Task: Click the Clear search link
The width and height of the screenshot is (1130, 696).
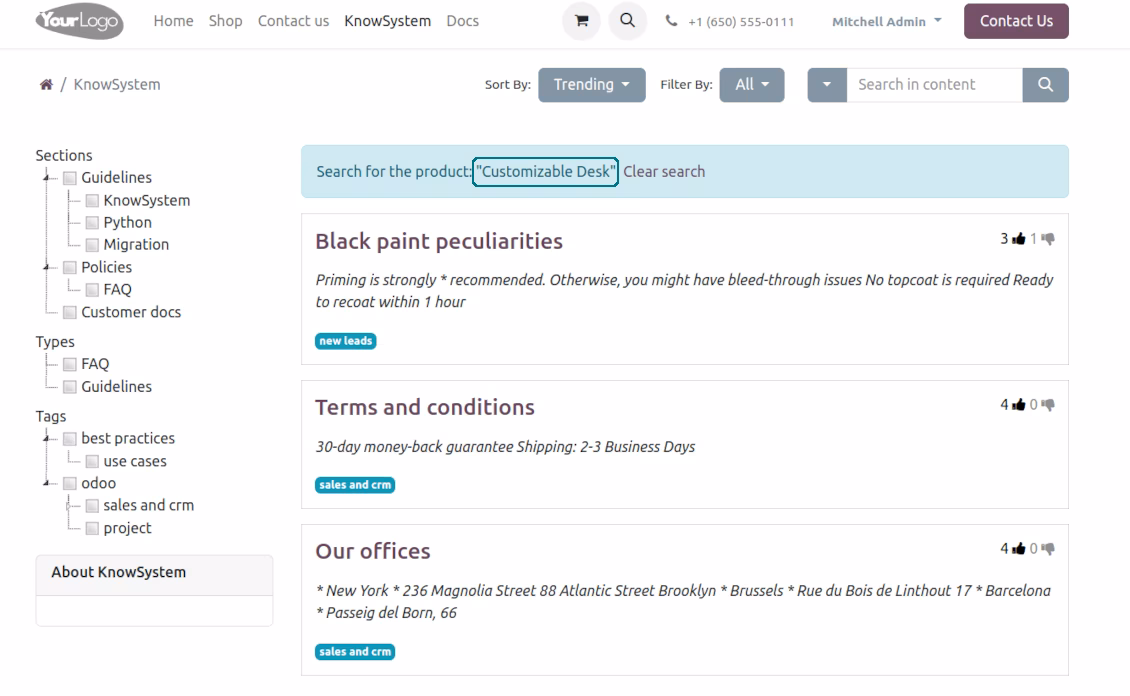Action: 664,171
